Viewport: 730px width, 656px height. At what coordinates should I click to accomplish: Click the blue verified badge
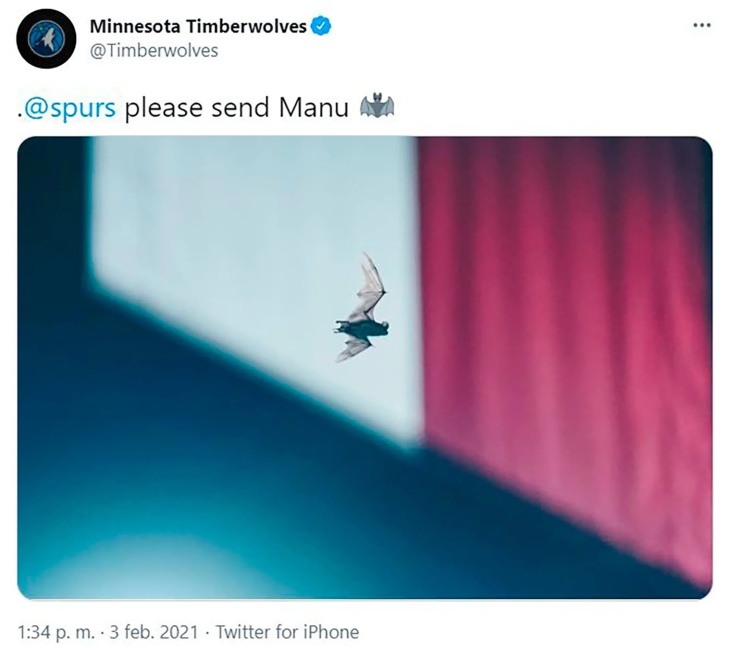321,26
